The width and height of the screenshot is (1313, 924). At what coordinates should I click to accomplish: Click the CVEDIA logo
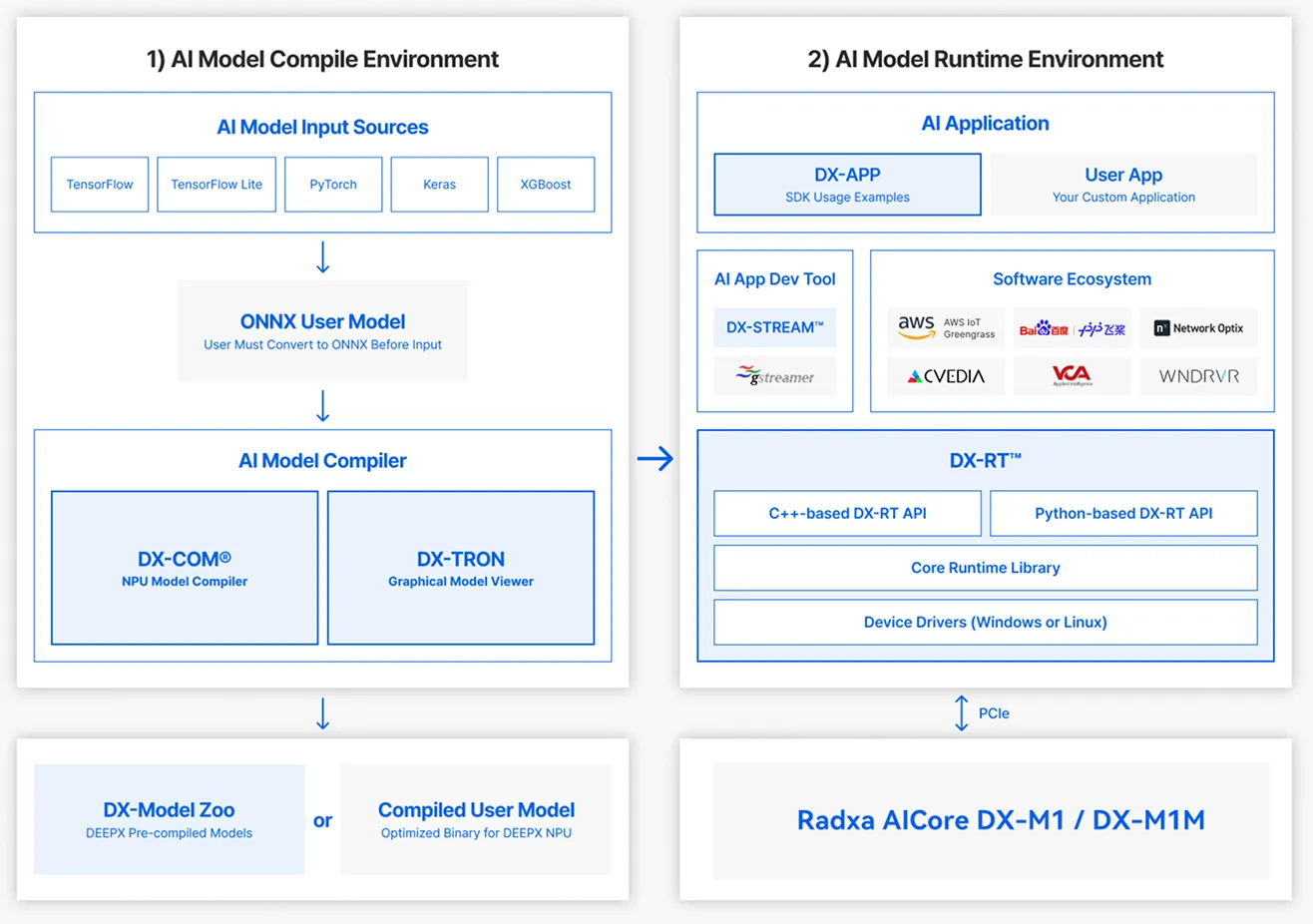946,376
